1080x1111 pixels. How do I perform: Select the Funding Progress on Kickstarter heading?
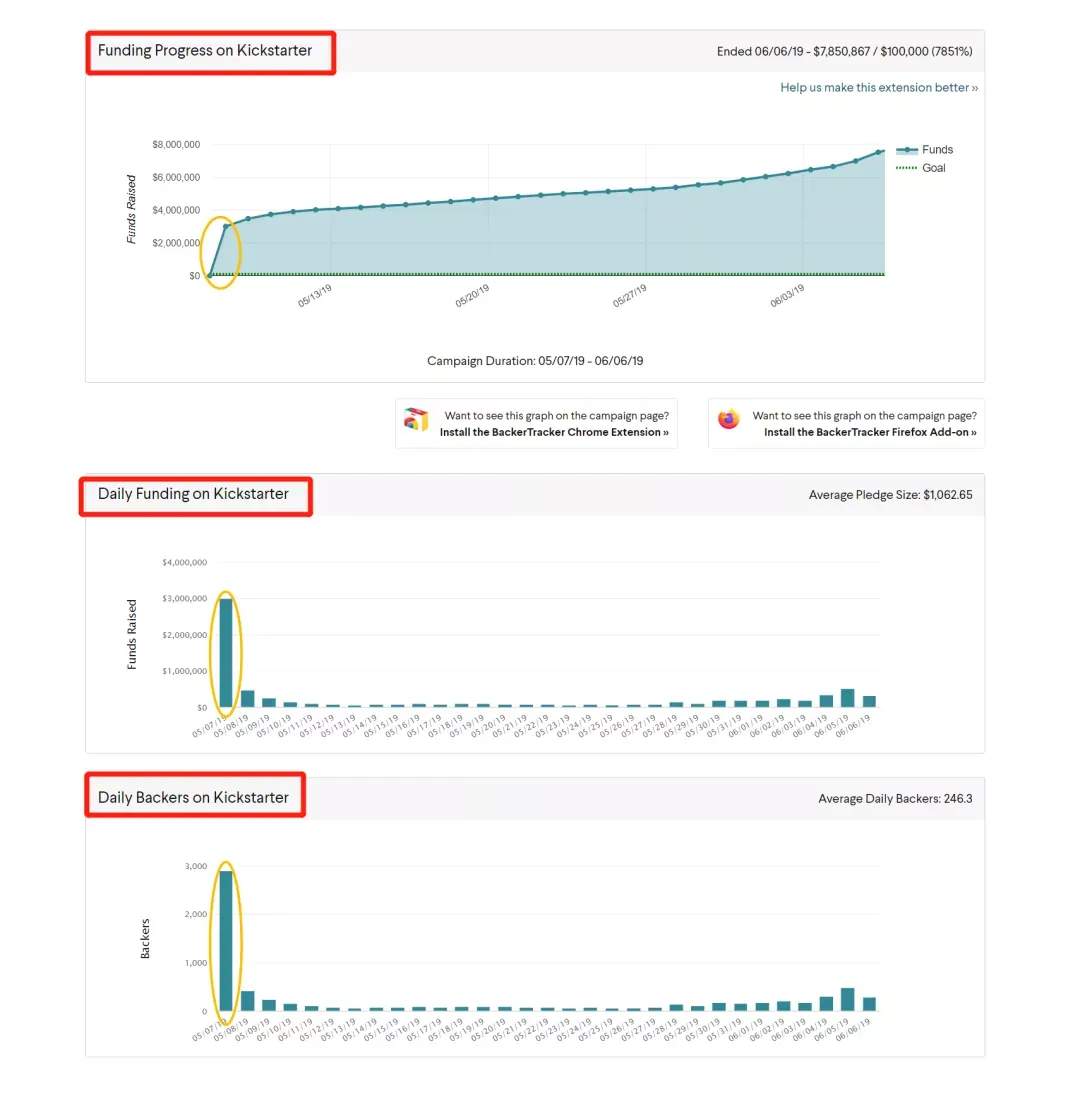(205, 51)
